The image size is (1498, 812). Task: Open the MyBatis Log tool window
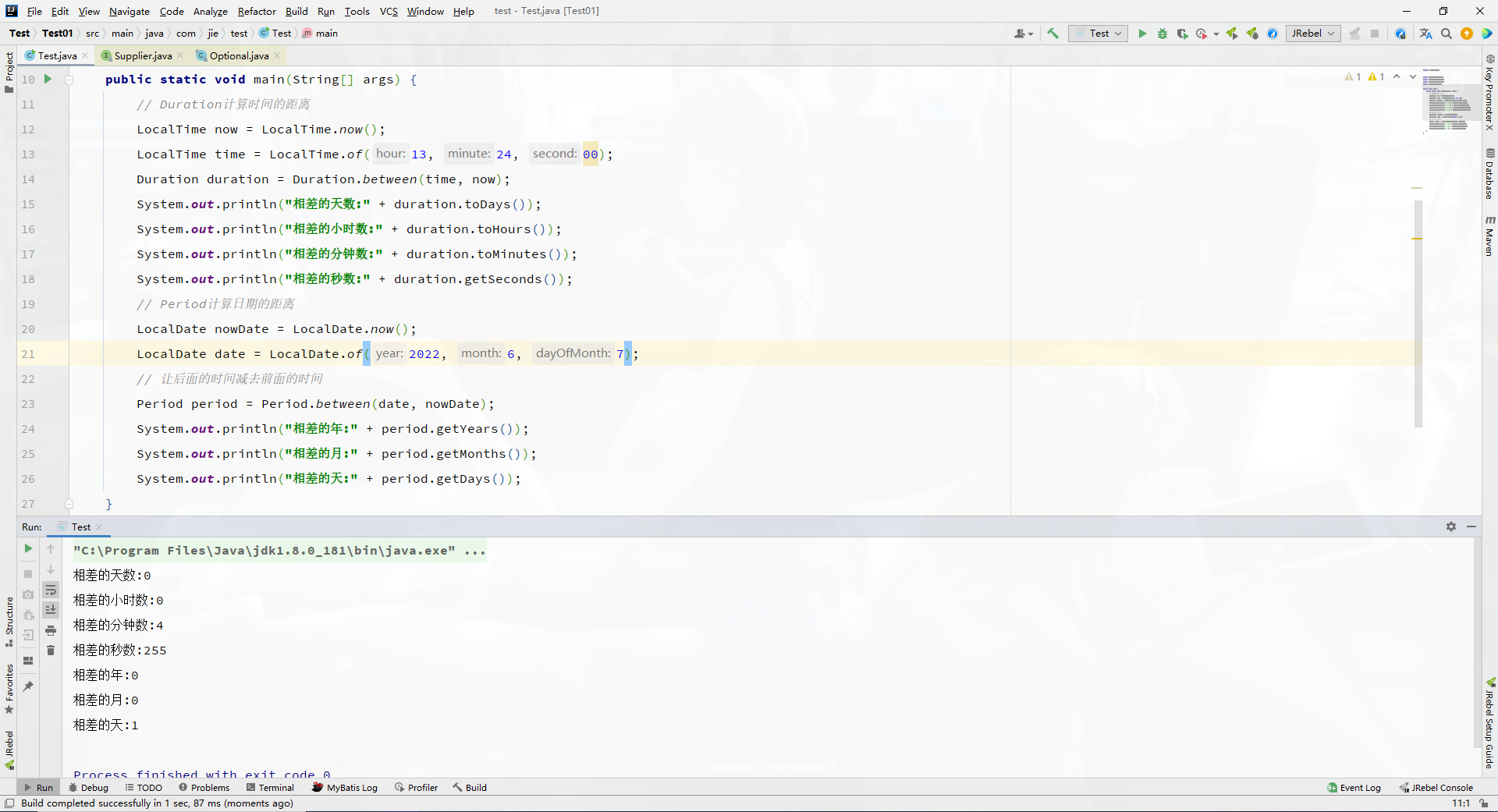(x=345, y=787)
